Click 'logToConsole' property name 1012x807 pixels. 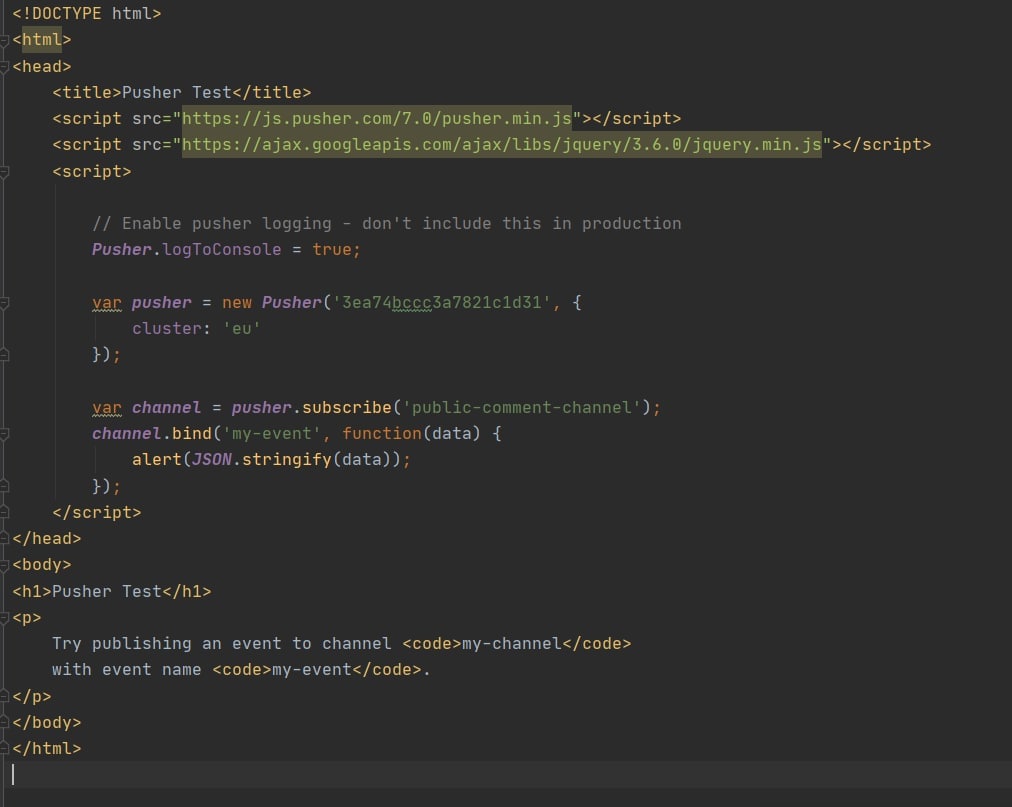pyautogui.click(x=221, y=250)
